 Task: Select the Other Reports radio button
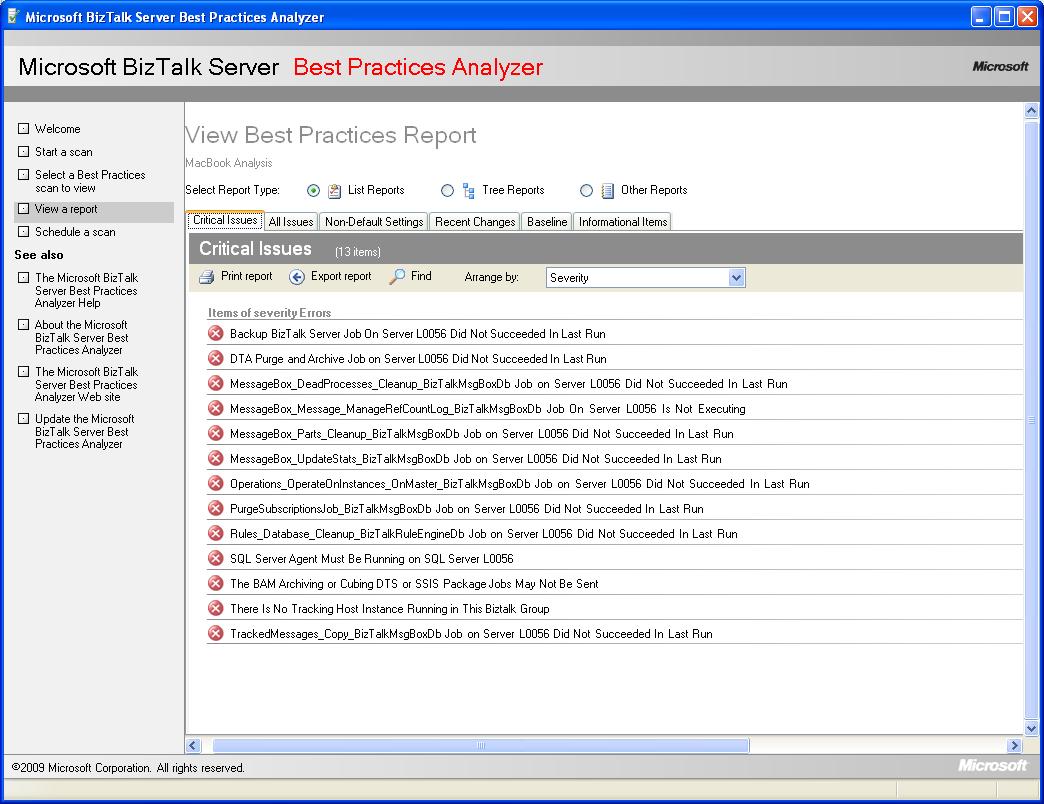(x=586, y=191)
